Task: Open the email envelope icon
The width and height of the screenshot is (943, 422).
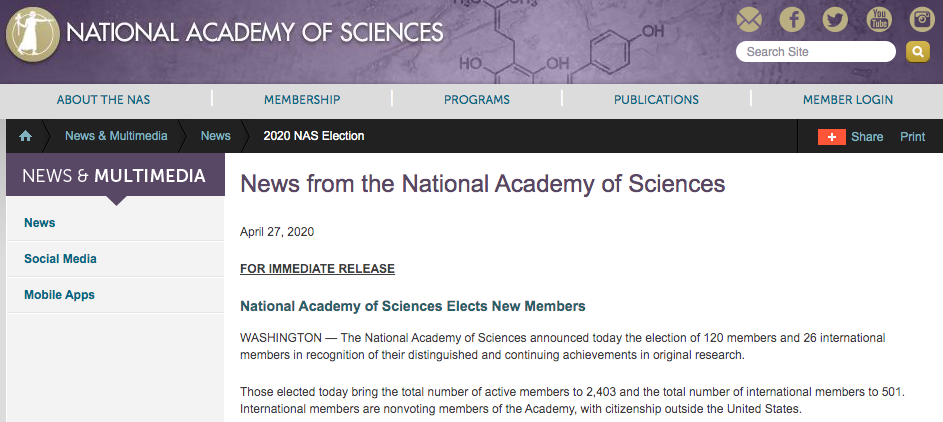Action: pyautogui.click(x=749, y=19)
